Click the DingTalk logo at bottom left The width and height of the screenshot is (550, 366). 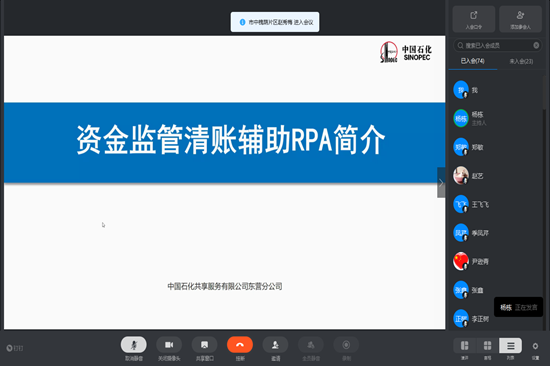click(15, 348)
